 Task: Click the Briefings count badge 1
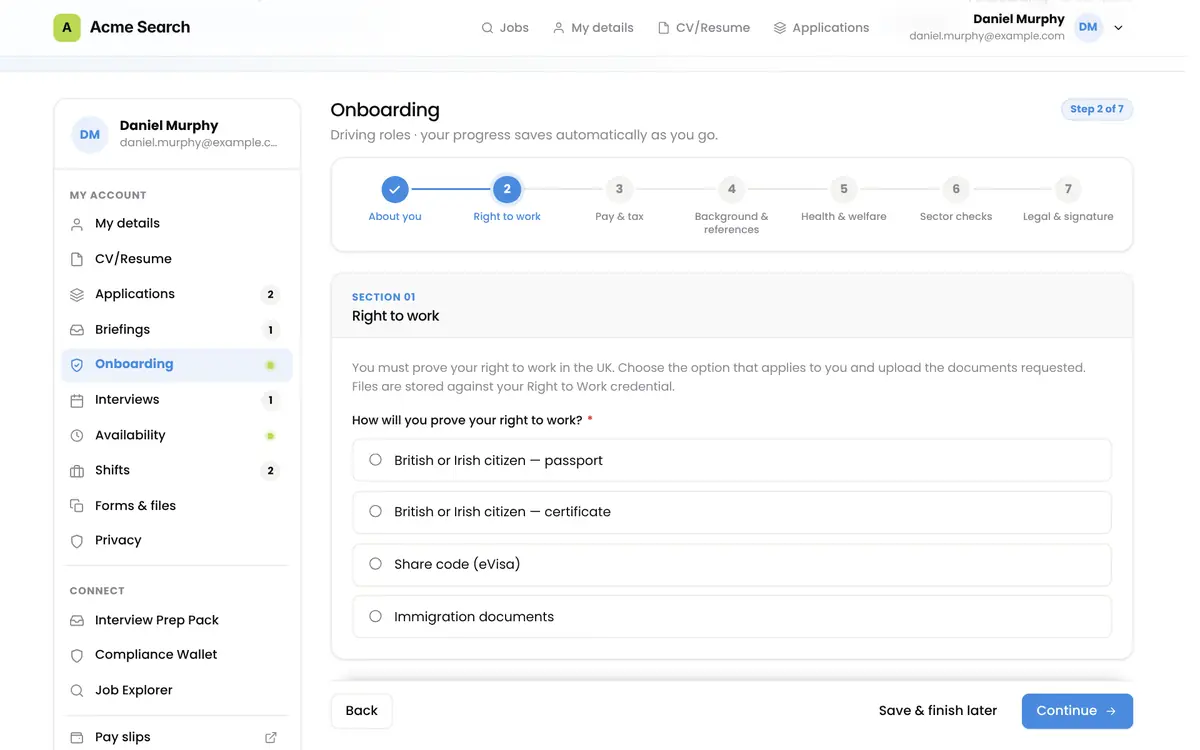(x=270, y=330)
